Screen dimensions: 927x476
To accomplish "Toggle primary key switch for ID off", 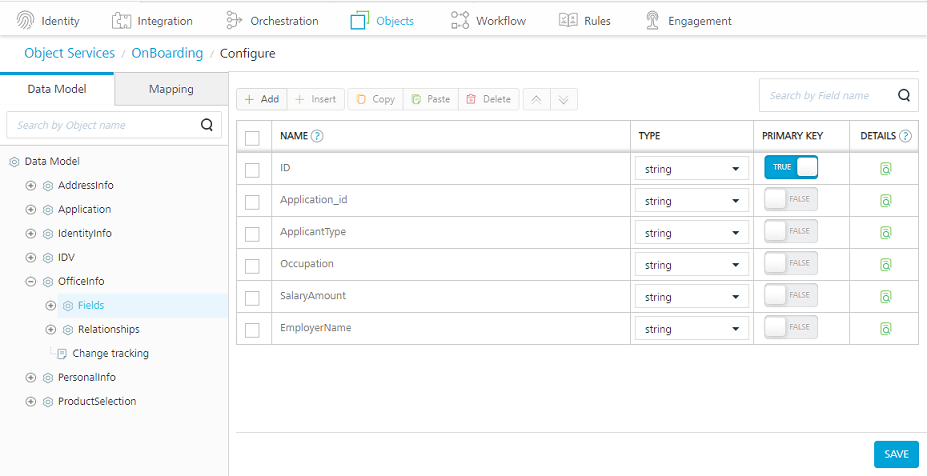I will [x=791, y=168].
